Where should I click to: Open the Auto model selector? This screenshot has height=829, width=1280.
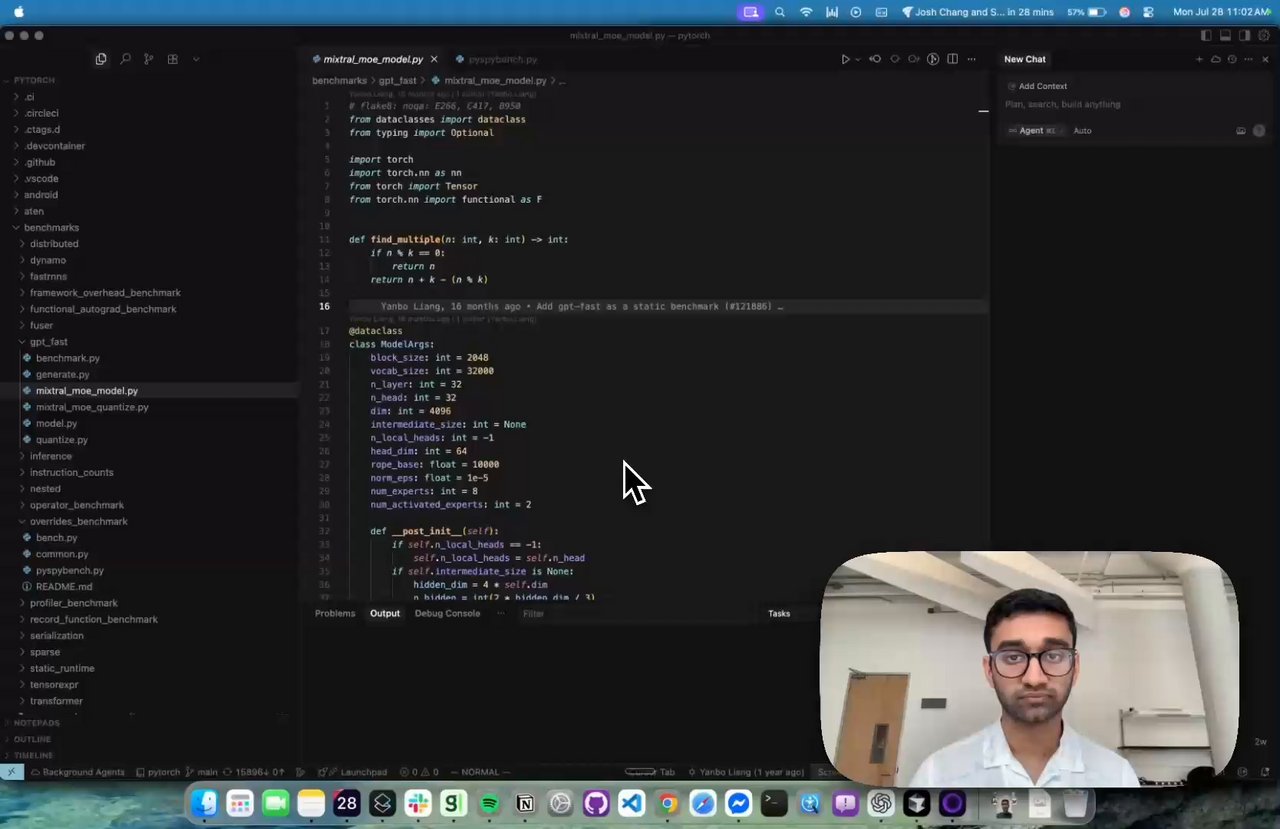(x=1082, y=131)
